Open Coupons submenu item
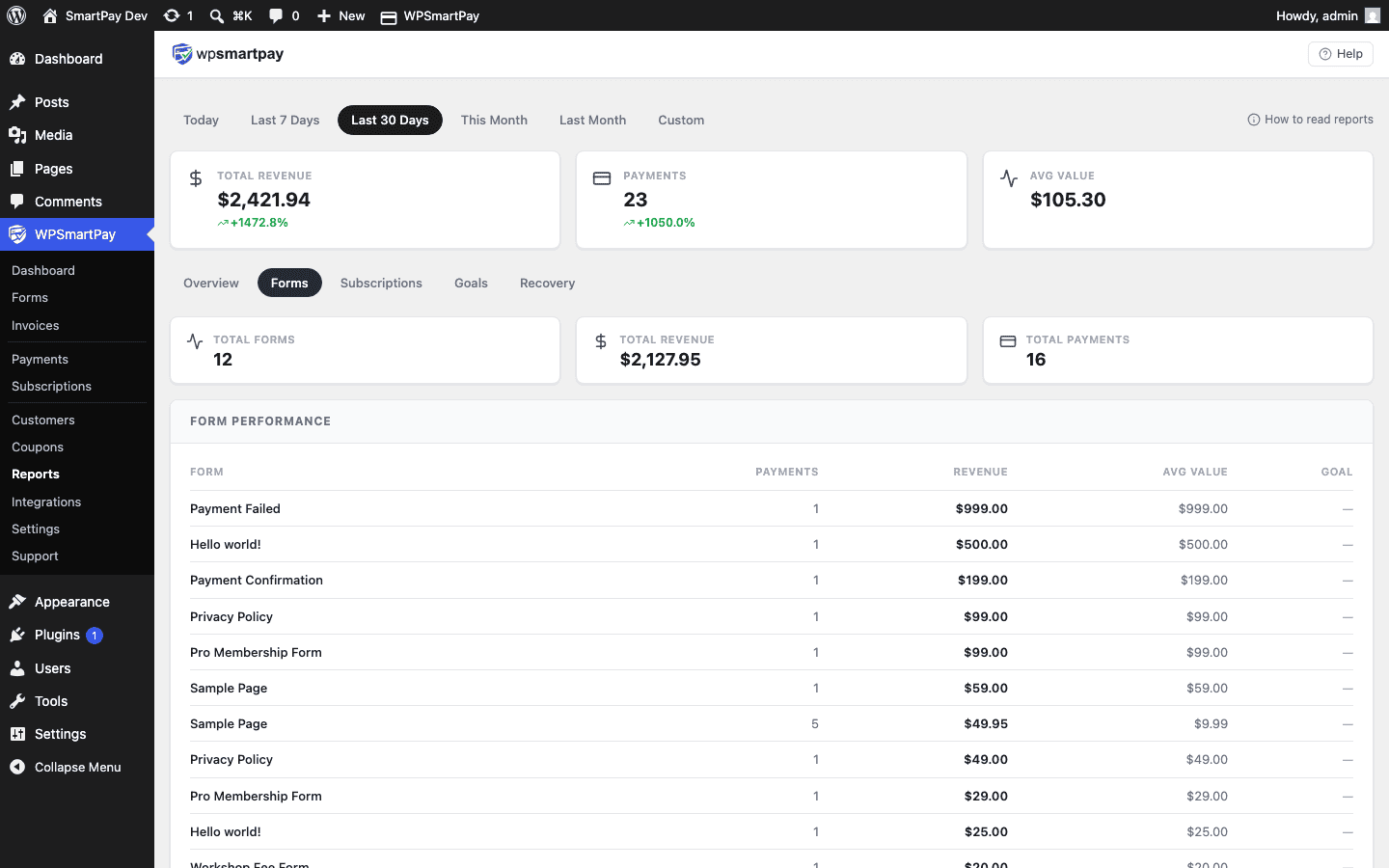Viewport: 1389px width, 868px height. coord(38,448)
